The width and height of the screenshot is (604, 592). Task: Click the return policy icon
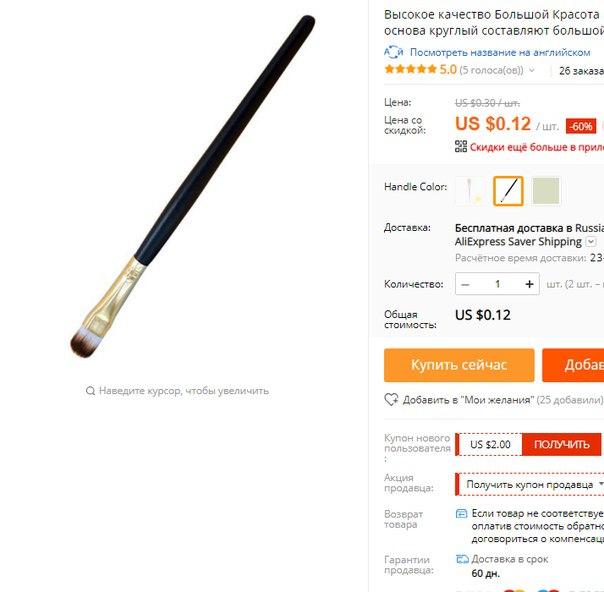coord(461,513)
